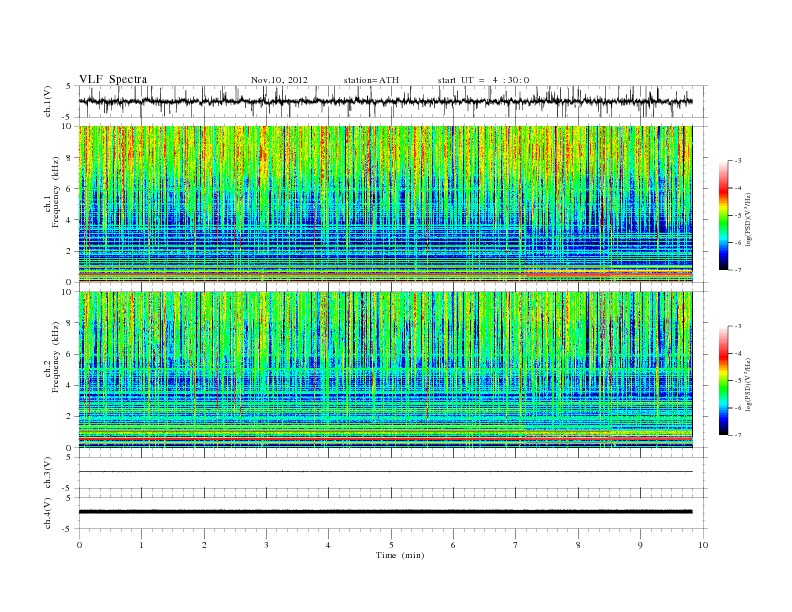792x612 pixels.
Task: Click the "ch.1(V)" waveform axis label
Action: click(x=48, y=101)
